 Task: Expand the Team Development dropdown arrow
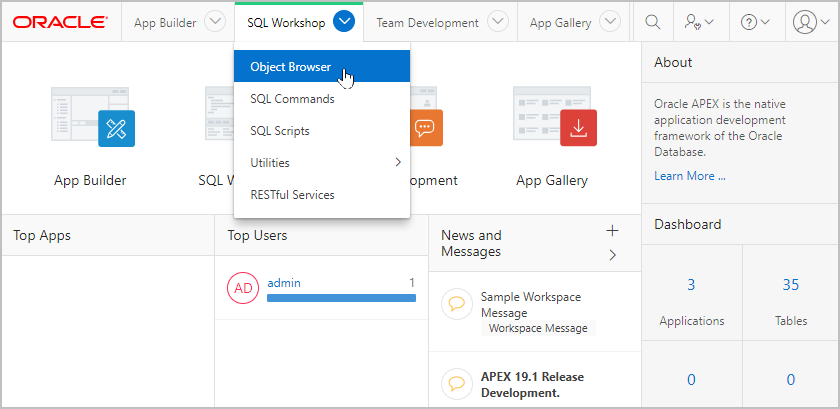pyautogui.click(x=498, y=23)
